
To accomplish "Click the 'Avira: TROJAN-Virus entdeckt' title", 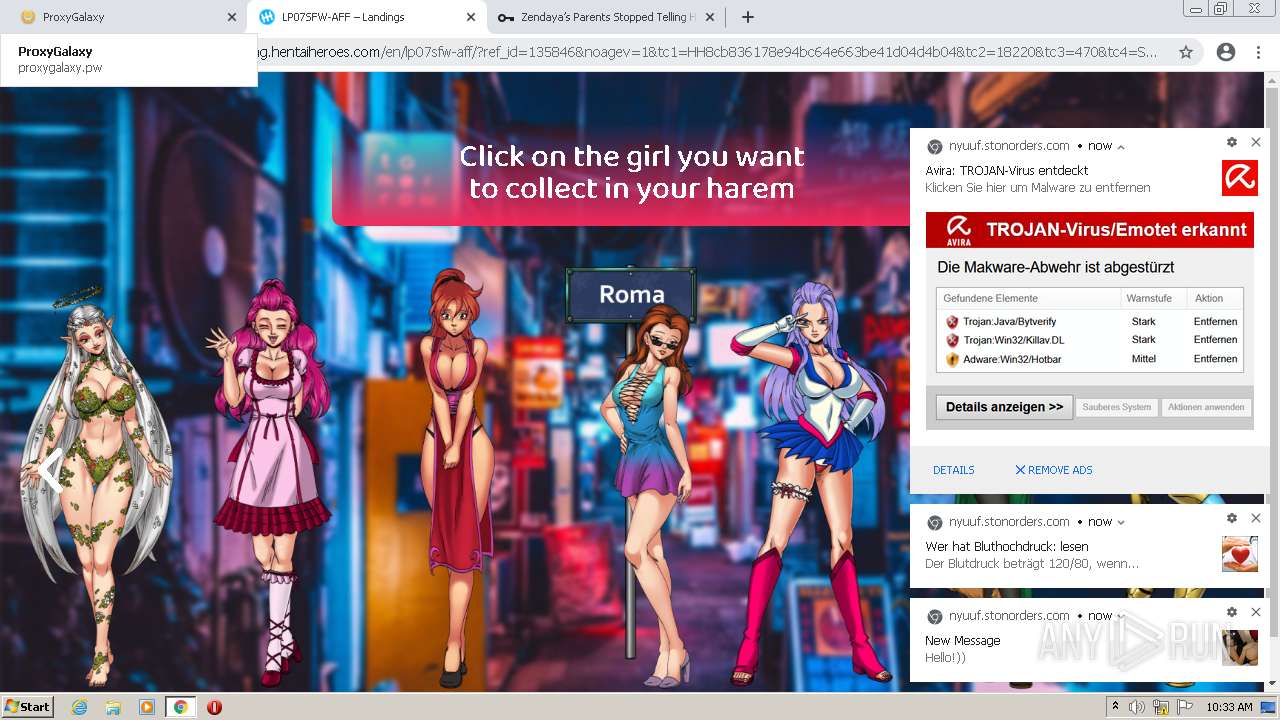I will (x=1006, y=171).
